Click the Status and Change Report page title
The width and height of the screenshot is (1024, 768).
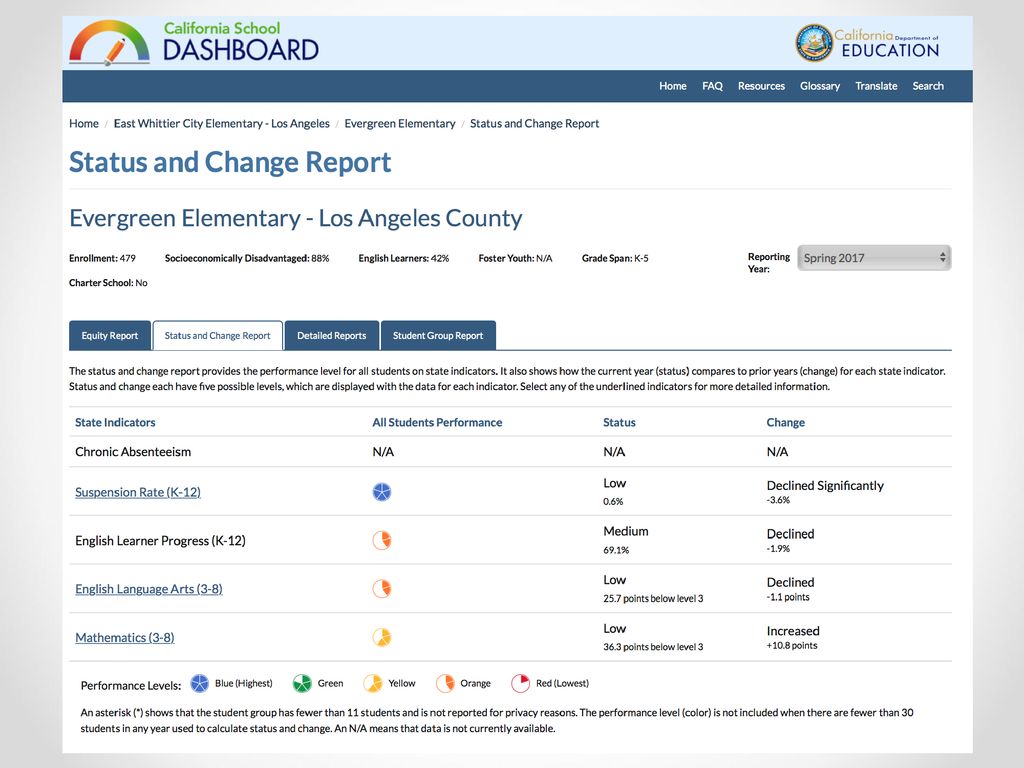click(230, 163)
